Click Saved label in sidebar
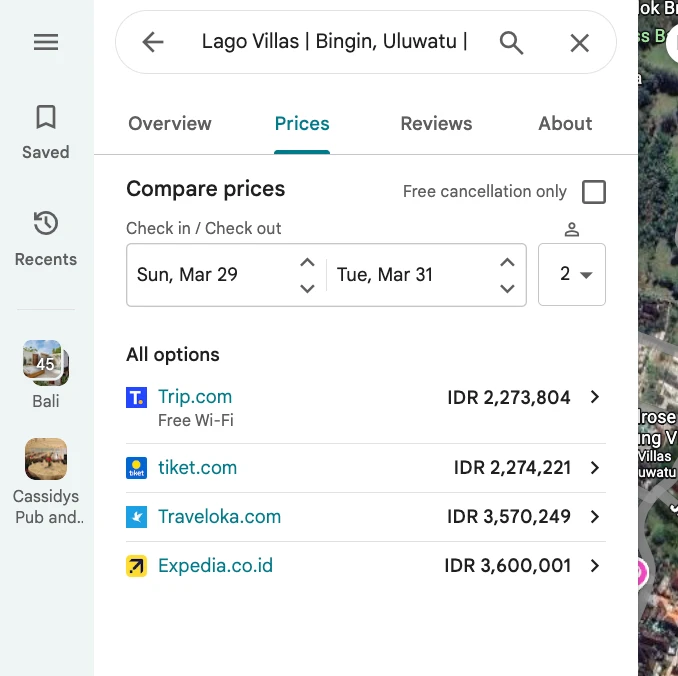 click(46, 152)
